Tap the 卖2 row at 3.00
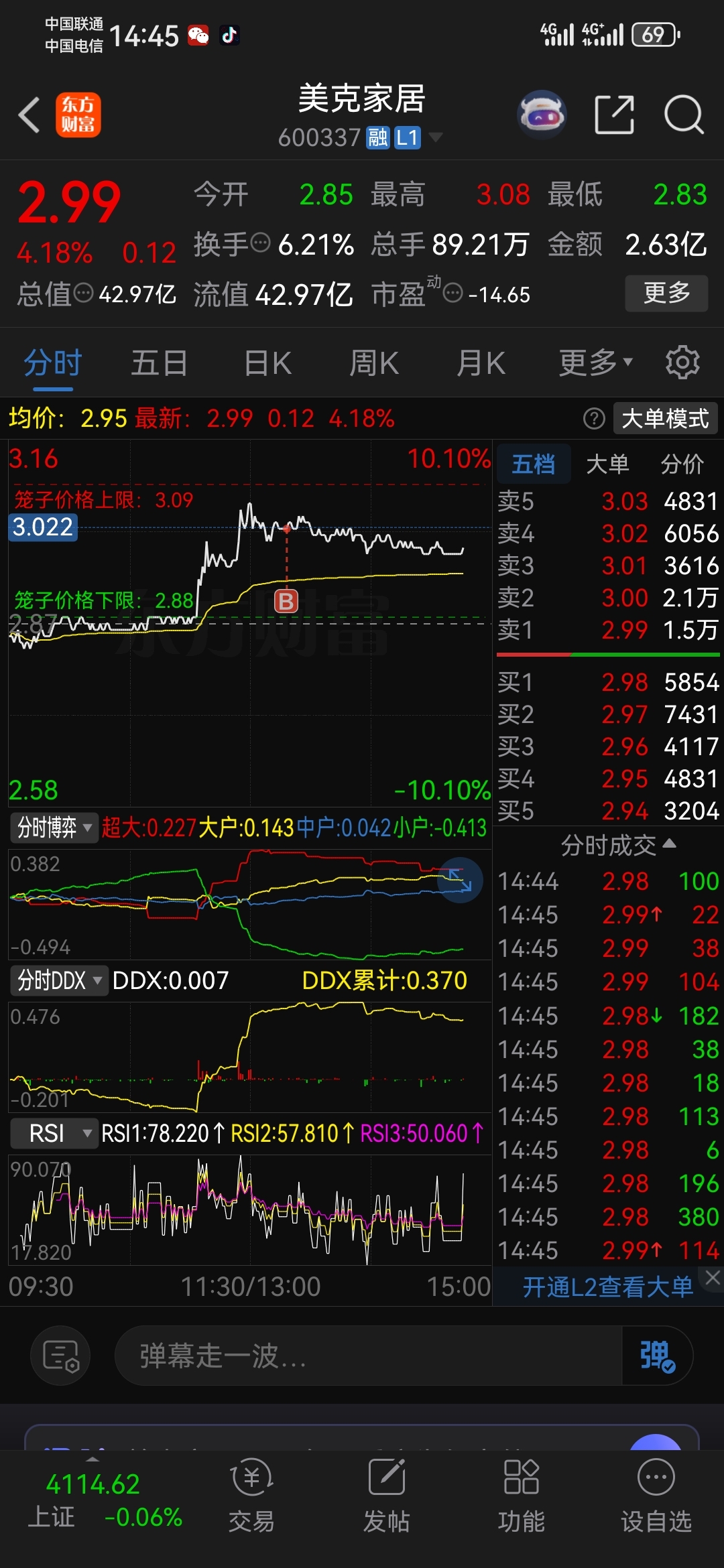 pyautogui.click(x=608, y=598)
